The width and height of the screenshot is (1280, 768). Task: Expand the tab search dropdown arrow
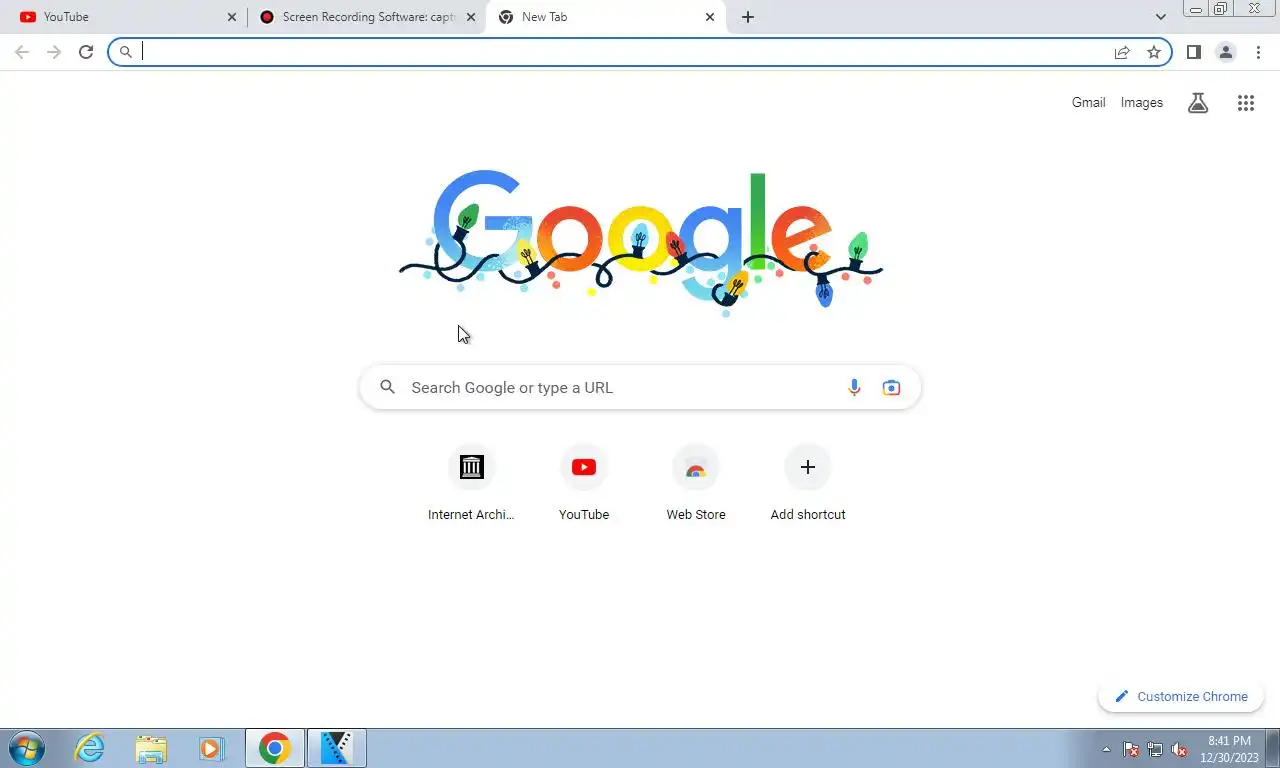[1160, 17]
